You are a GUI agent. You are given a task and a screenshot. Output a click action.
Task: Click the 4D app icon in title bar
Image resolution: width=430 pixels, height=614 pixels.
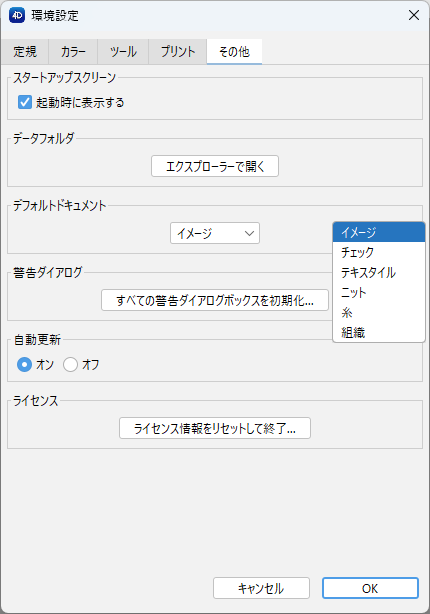(17, 15)
